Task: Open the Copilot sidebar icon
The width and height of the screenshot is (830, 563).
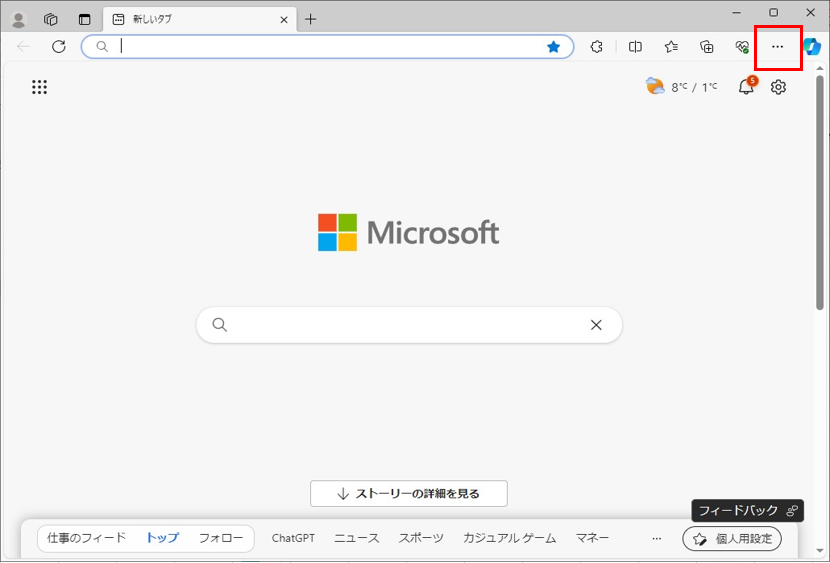Action: click(x=812, y=47)
